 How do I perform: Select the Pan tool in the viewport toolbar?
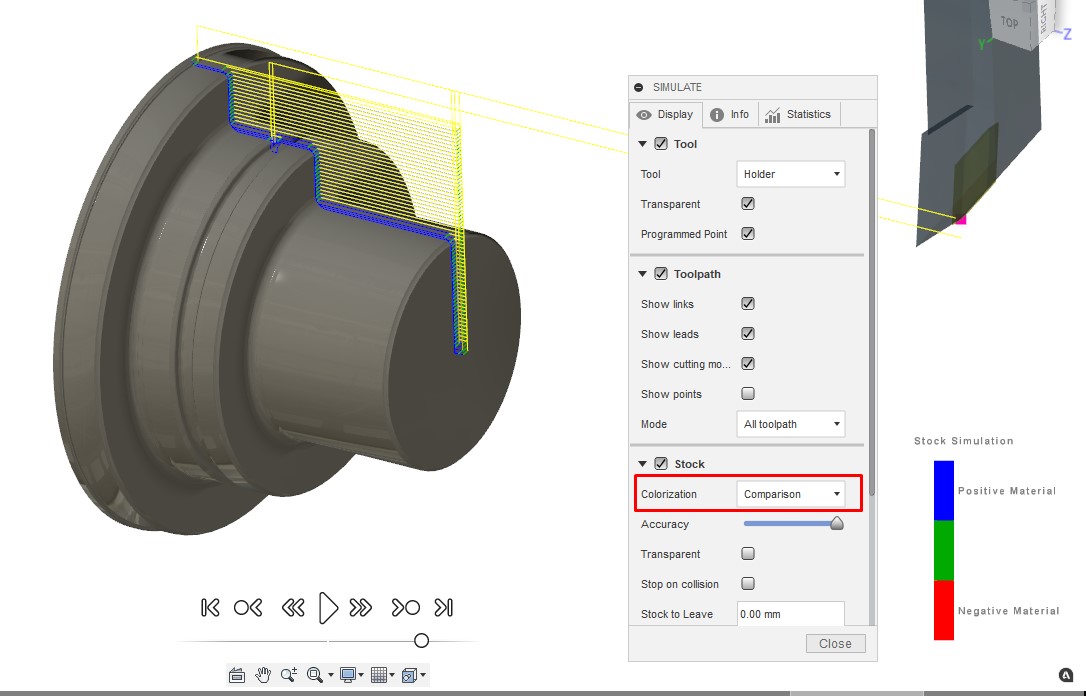pos(262,674)
